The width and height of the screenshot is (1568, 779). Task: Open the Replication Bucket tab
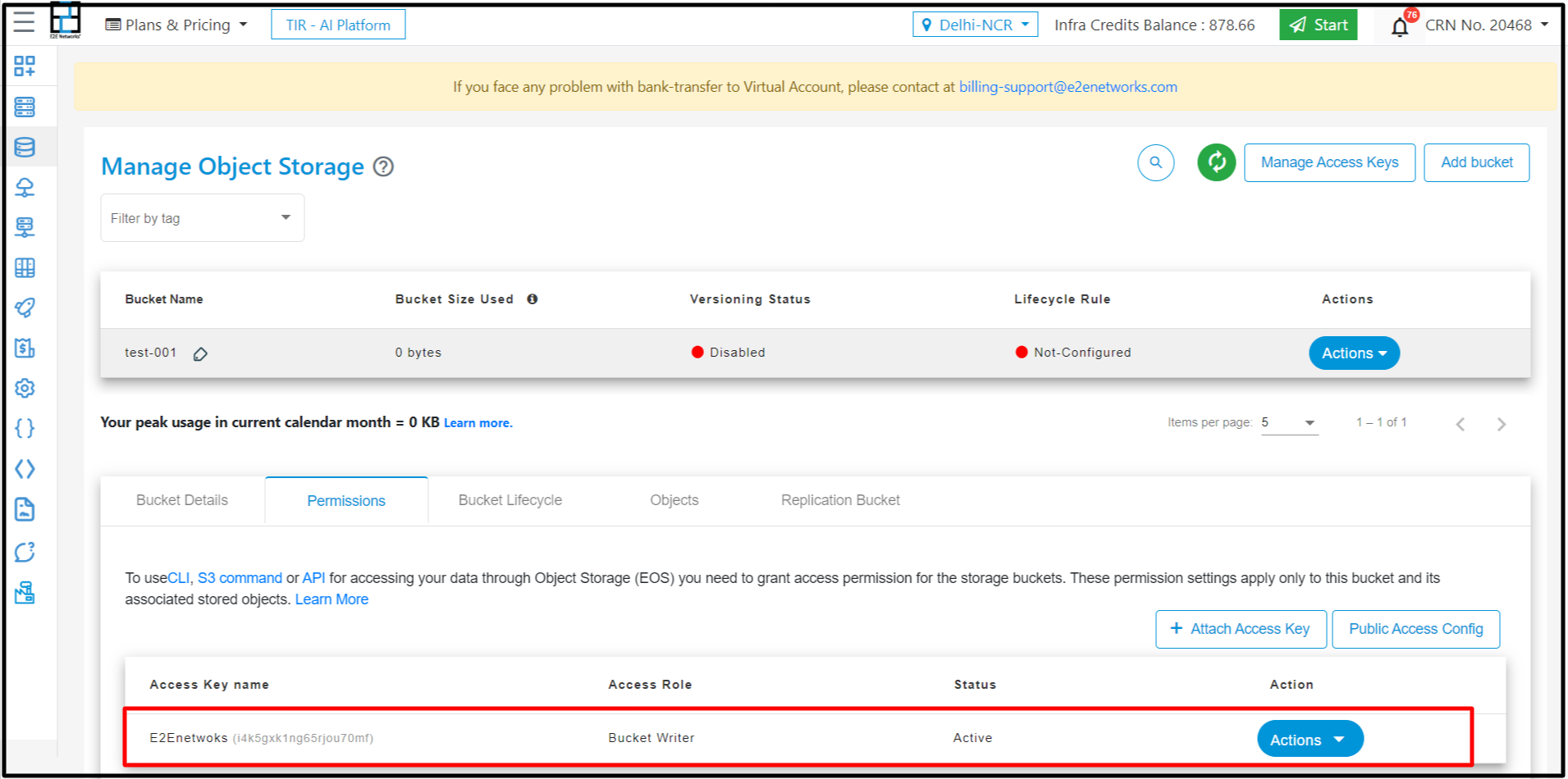[x=840, y=500]
